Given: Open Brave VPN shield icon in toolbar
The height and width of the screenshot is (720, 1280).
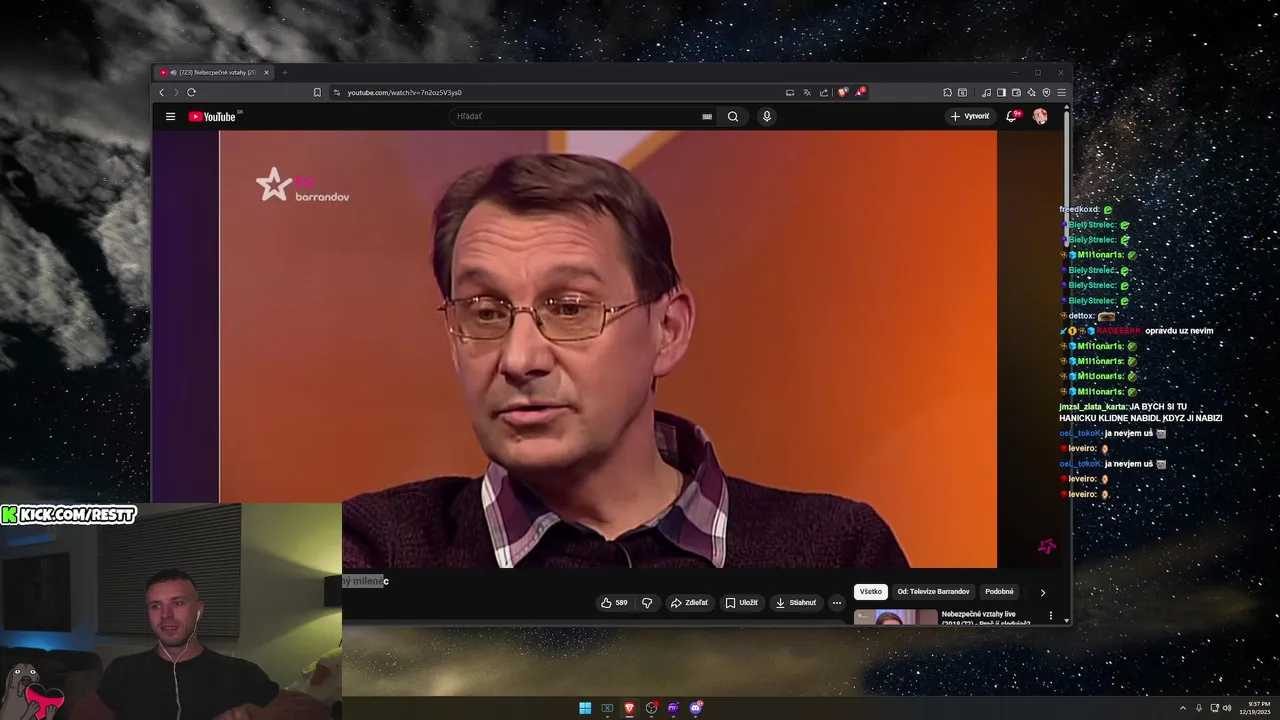Looking at the screenshot, I should [x=1046, y=92].
